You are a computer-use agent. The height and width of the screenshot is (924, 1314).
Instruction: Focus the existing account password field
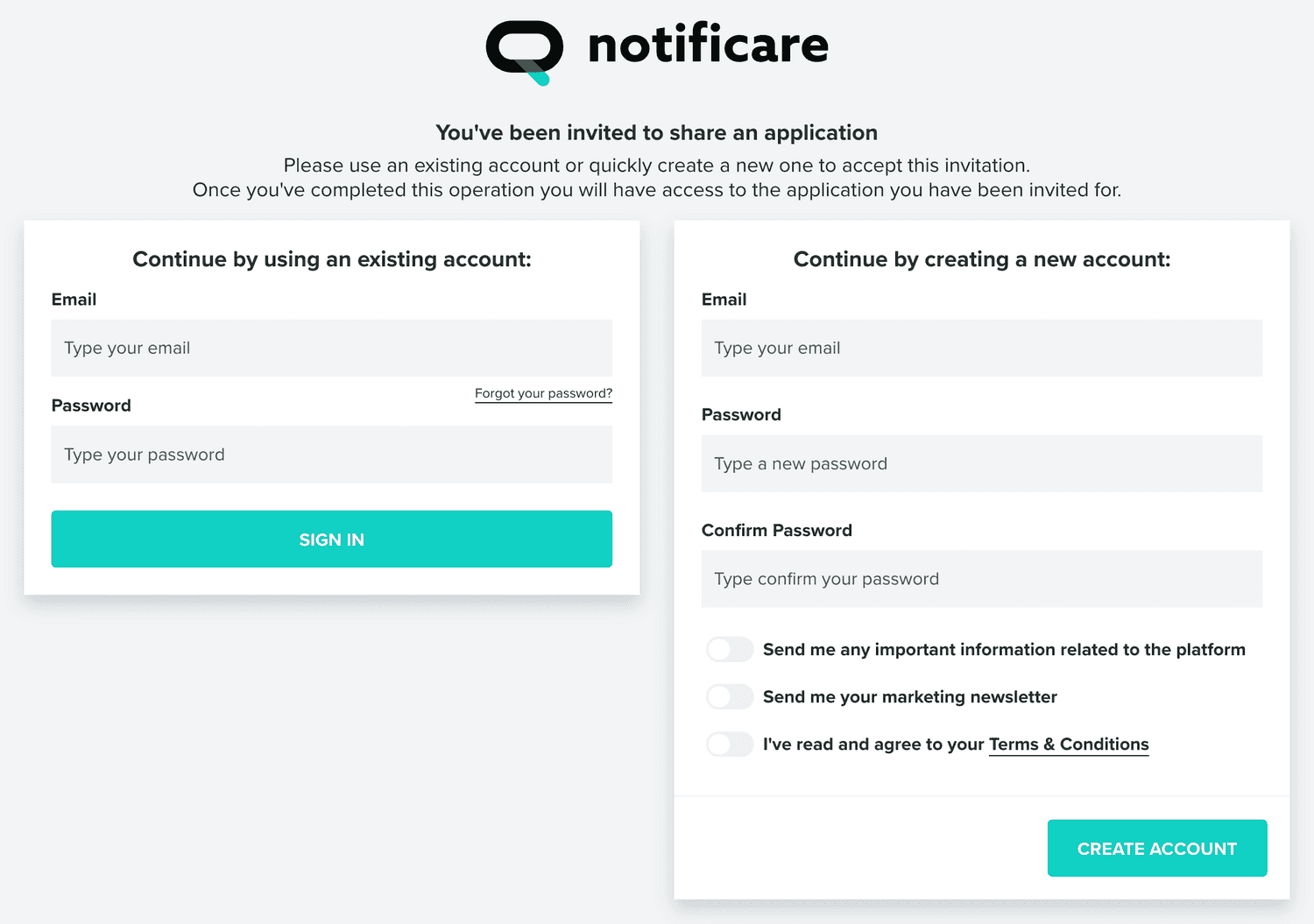pos(331,455)
